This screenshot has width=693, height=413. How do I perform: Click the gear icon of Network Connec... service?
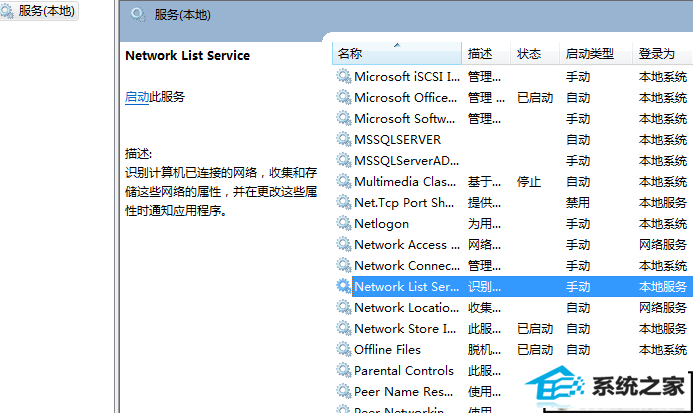[343, 265]
